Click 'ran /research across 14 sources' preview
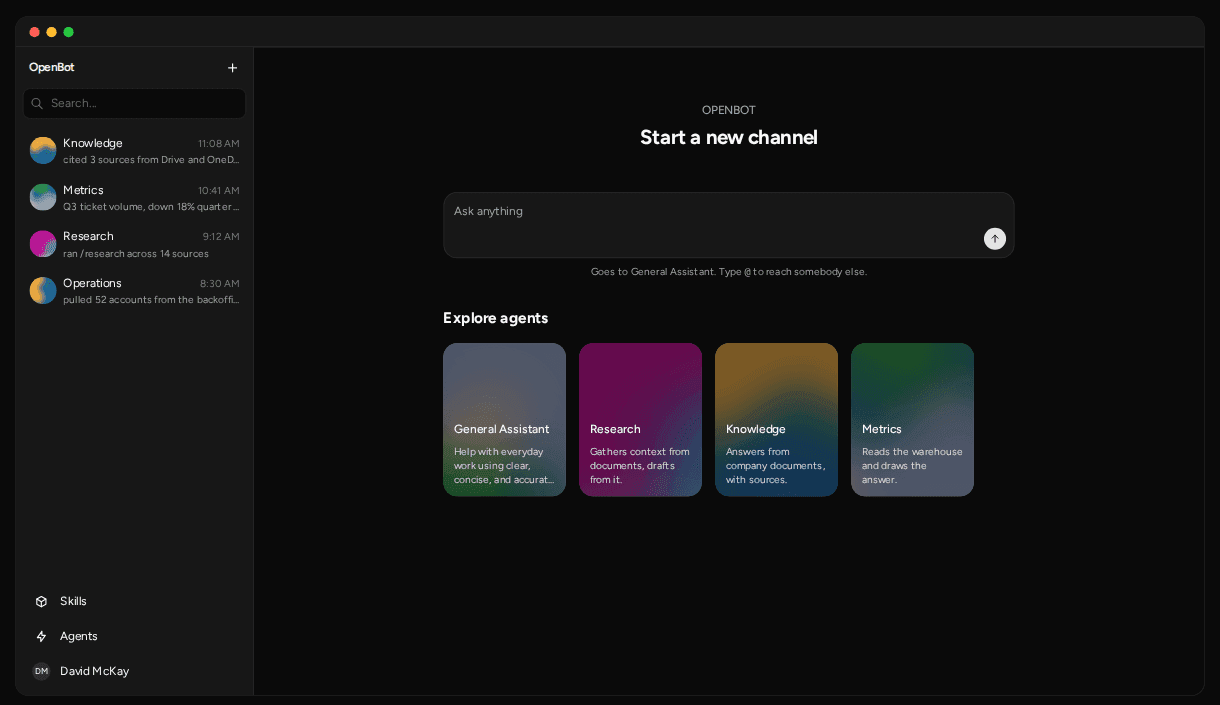 pyautogui.click(x=136, y=254)
